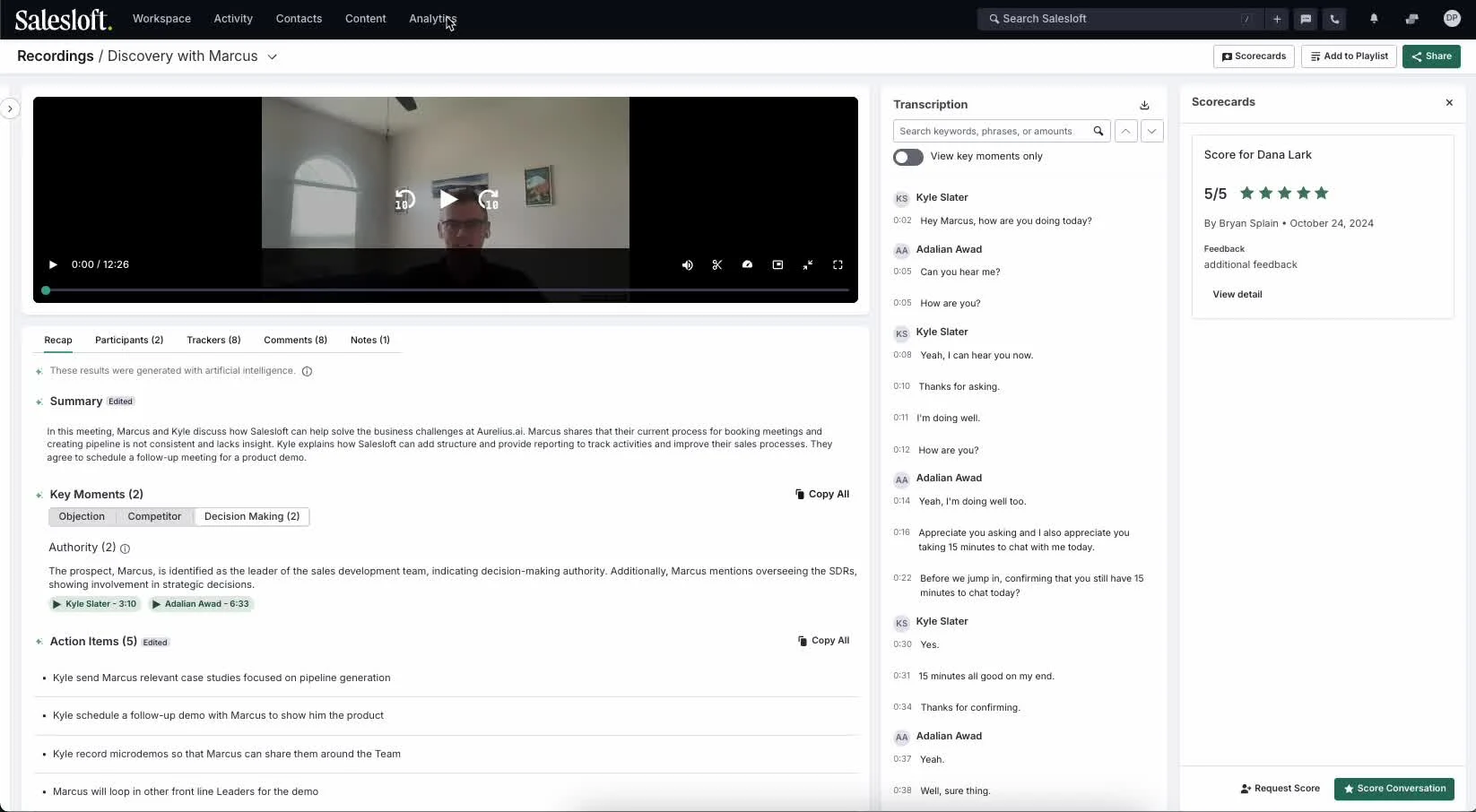Click the Recordings breadcrumb link
The width and height of the screenshot is (1476, 812).
pyautogui.click(x=56, y=56)
